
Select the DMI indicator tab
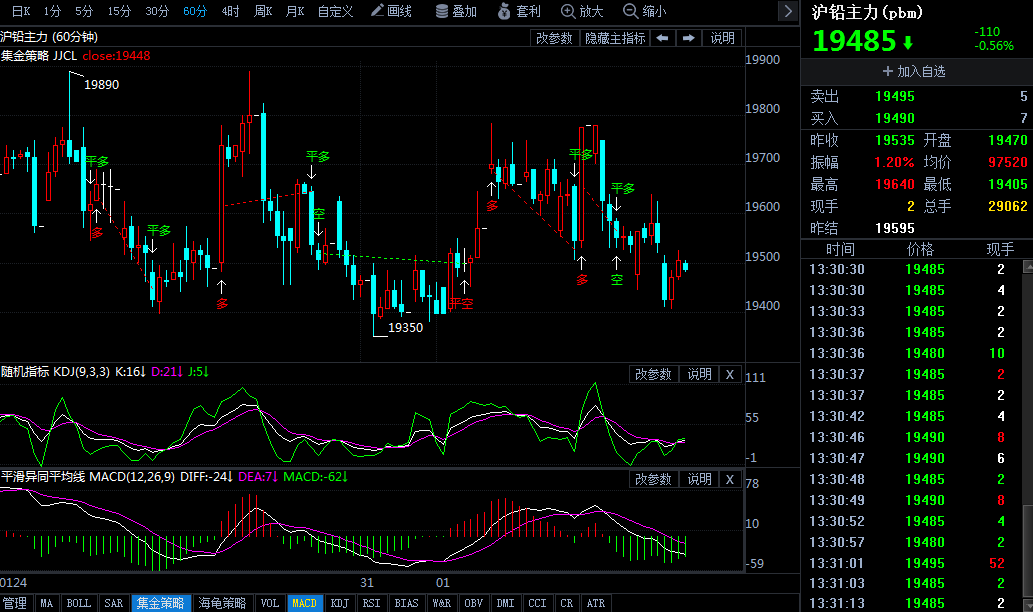(505, 603)
